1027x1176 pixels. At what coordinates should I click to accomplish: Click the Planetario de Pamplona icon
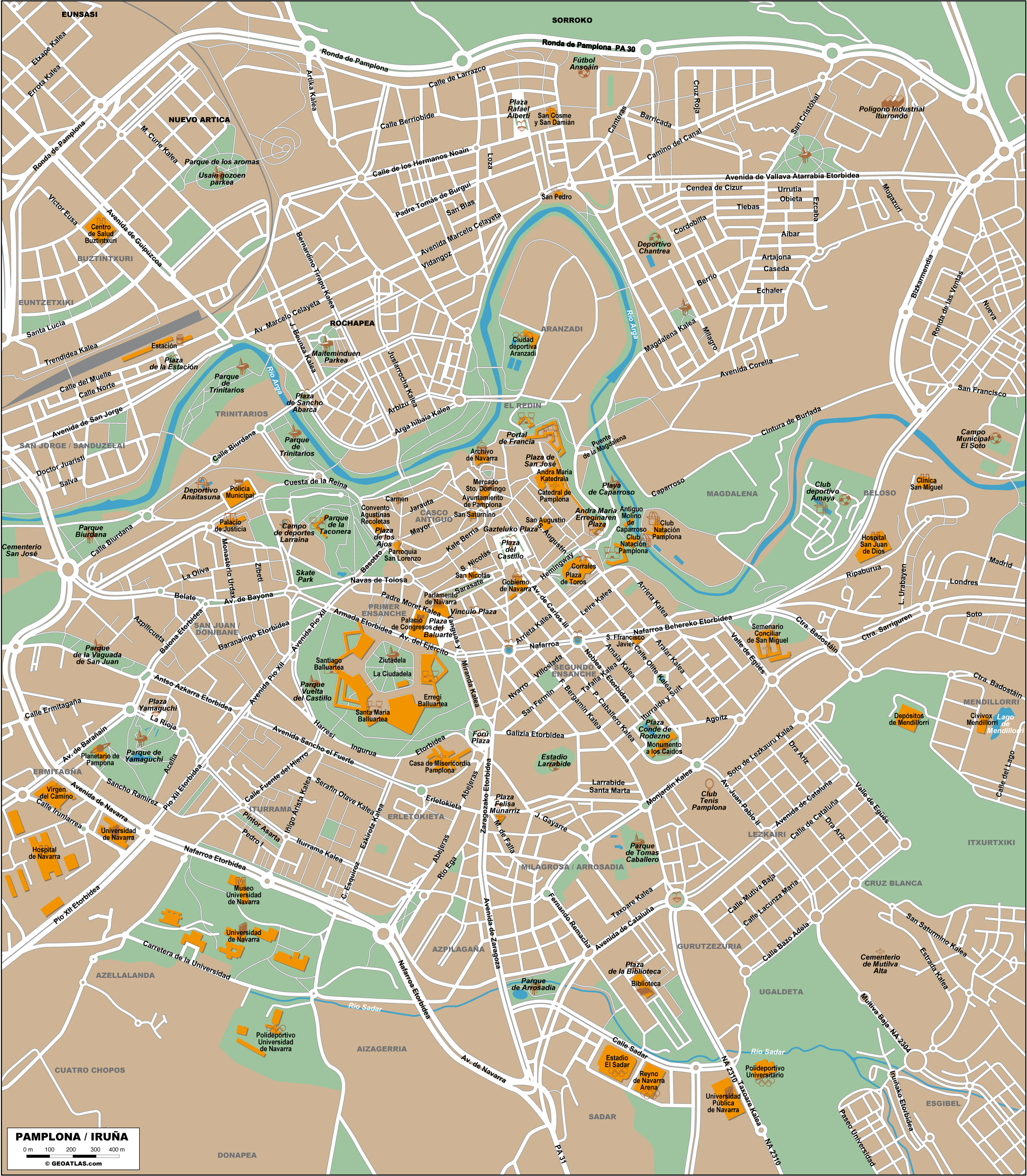100,749
